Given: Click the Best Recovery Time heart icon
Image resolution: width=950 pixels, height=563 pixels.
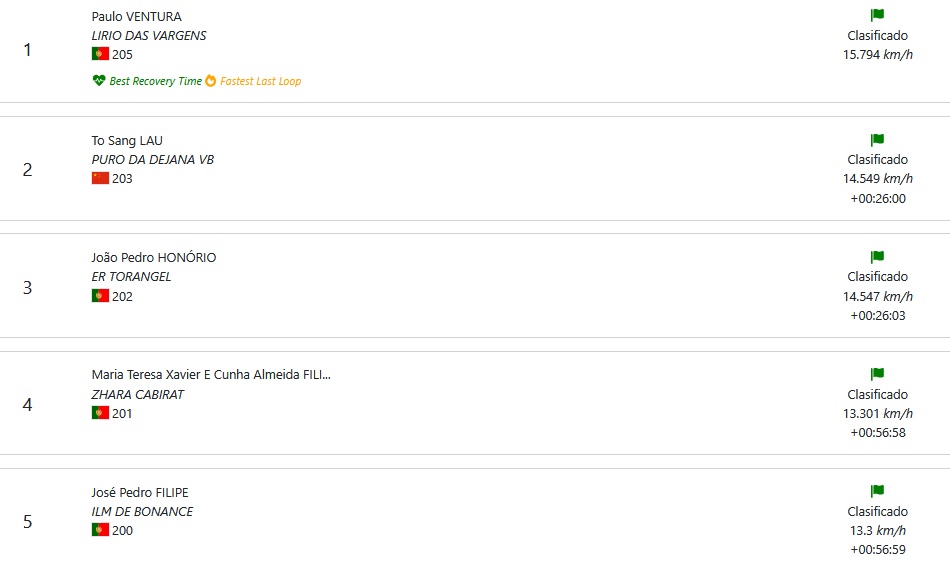Looking at the screenshot, I should [99, 81].
